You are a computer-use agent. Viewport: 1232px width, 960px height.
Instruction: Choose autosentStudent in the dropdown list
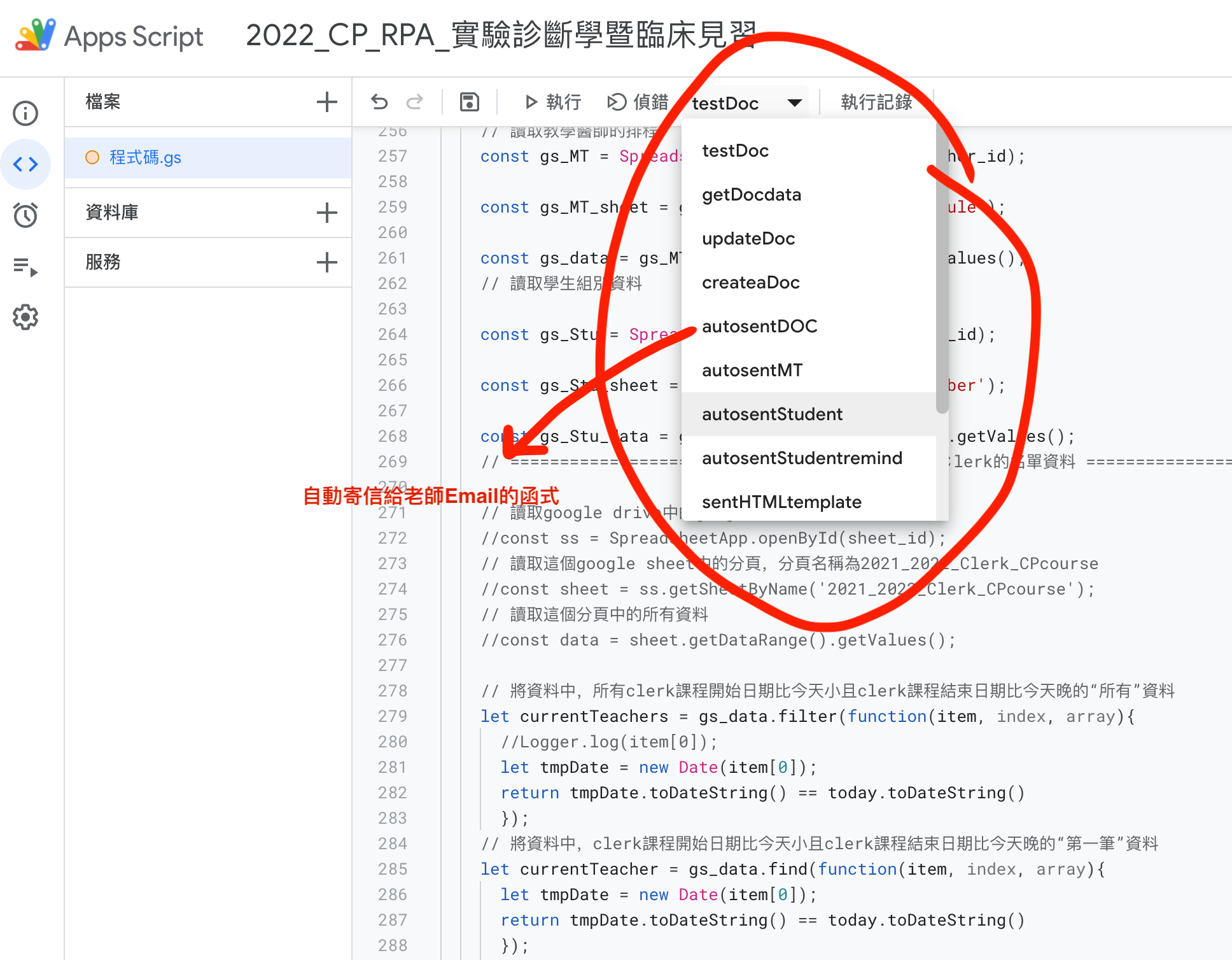(x=772, y=414)
